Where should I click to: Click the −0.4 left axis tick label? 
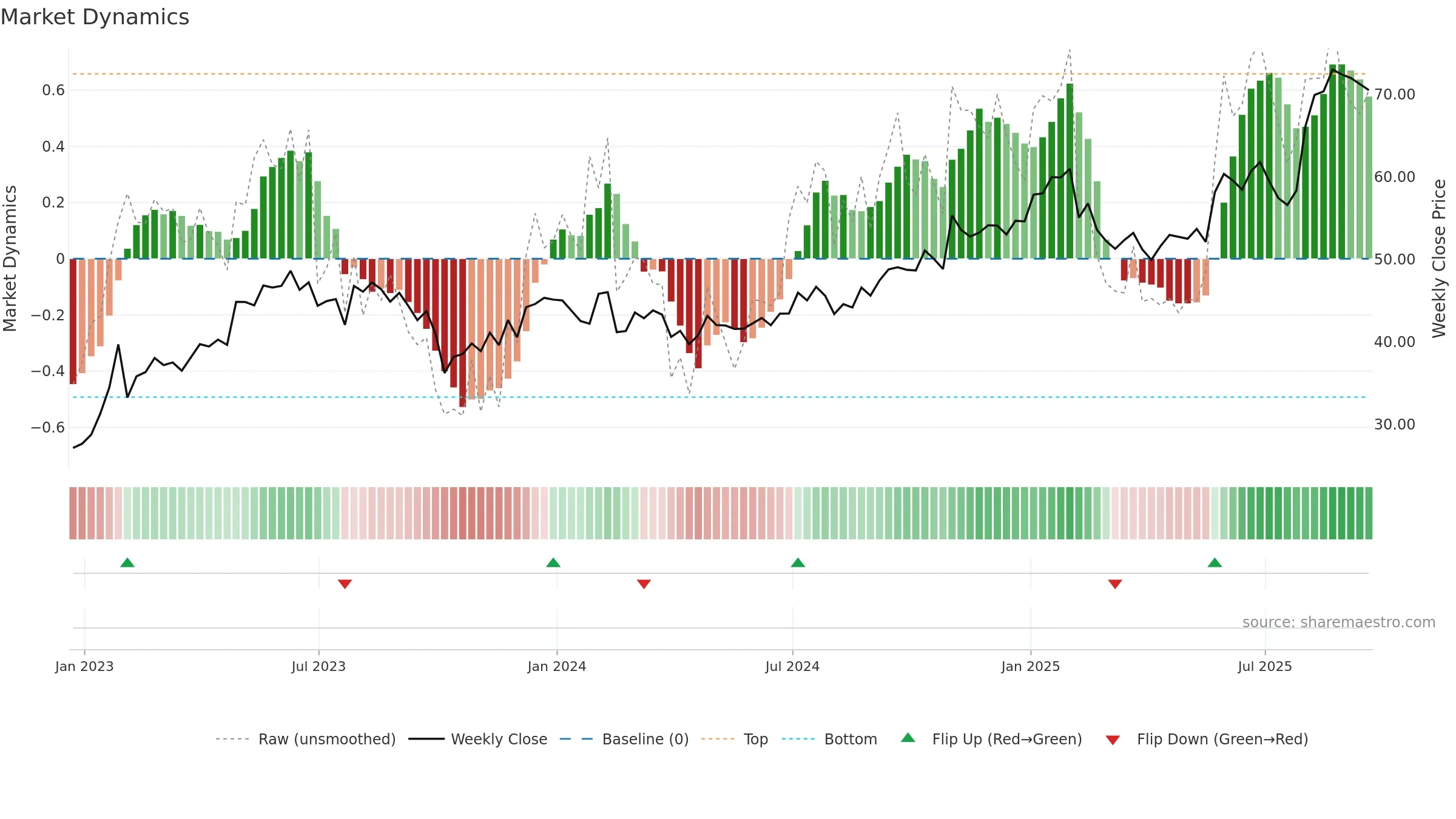48,371
